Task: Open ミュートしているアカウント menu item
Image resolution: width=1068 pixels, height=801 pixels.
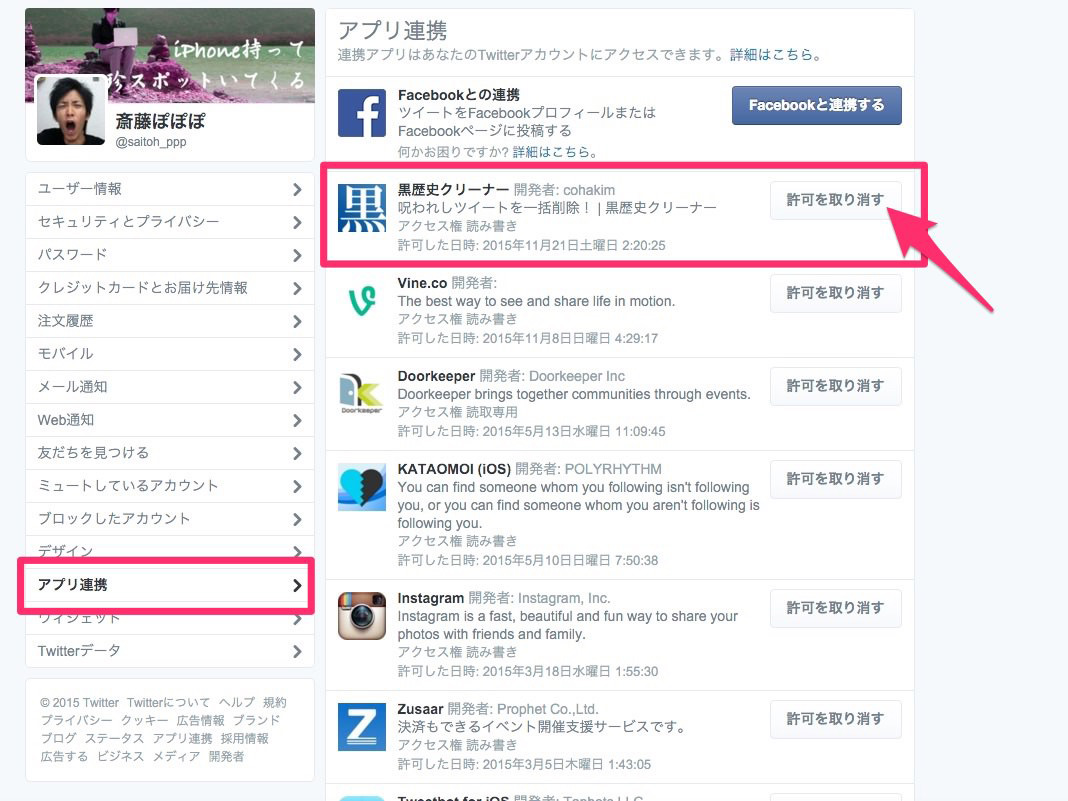Action: click(170, 486)
